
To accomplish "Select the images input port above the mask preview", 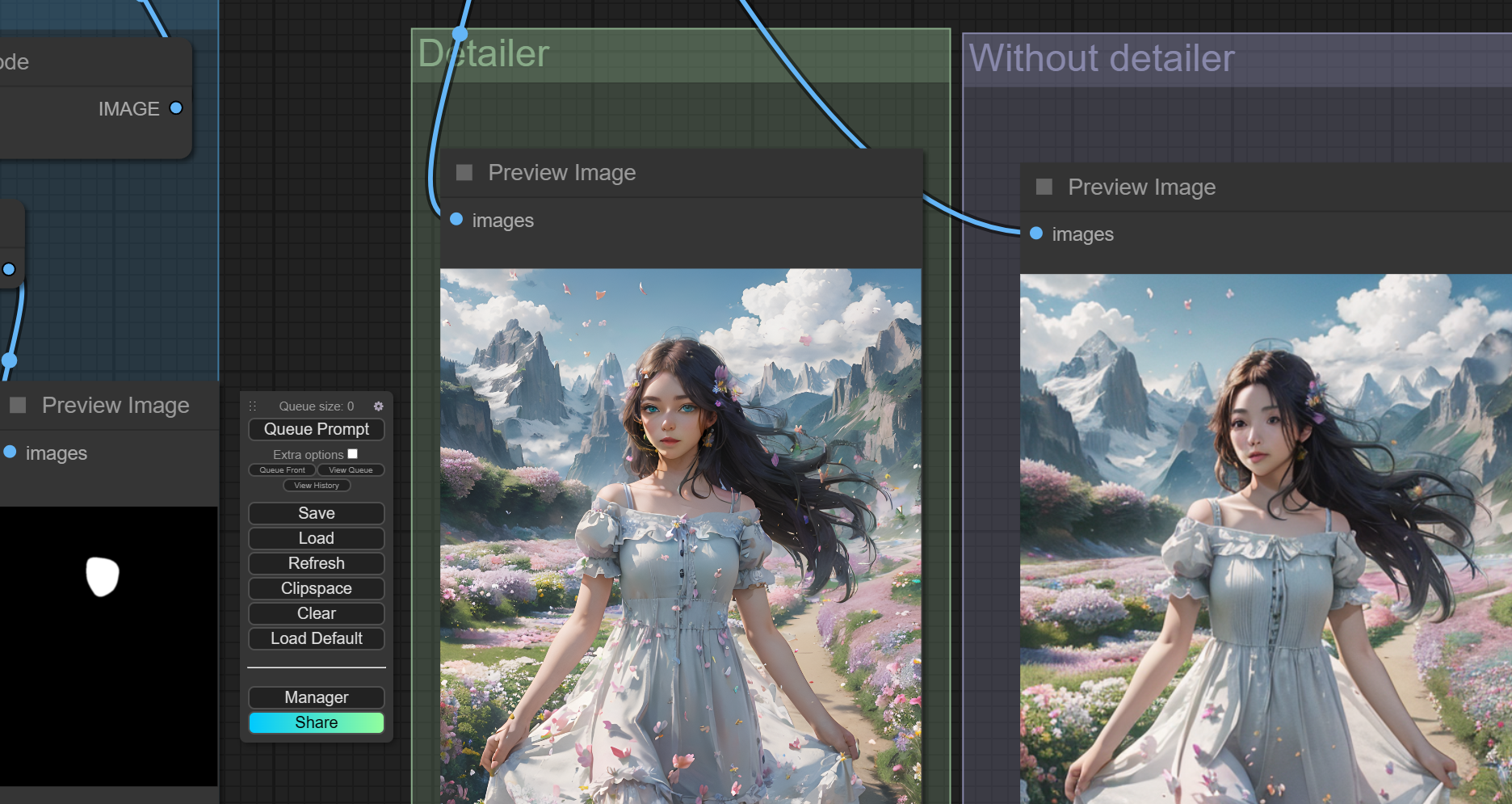I will pos(10,453).
